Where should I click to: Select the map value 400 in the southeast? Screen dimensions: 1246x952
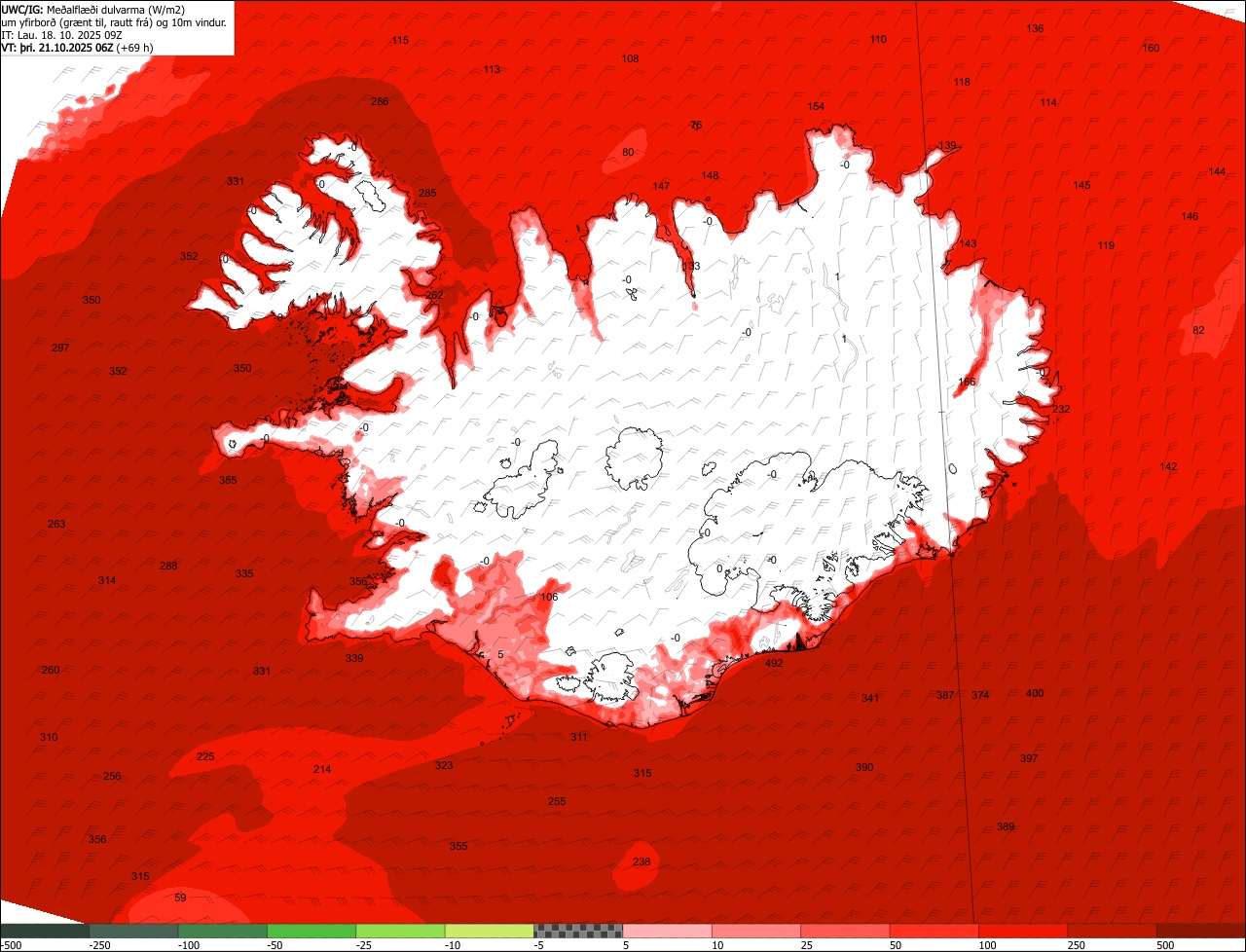tap(1035, 693)
